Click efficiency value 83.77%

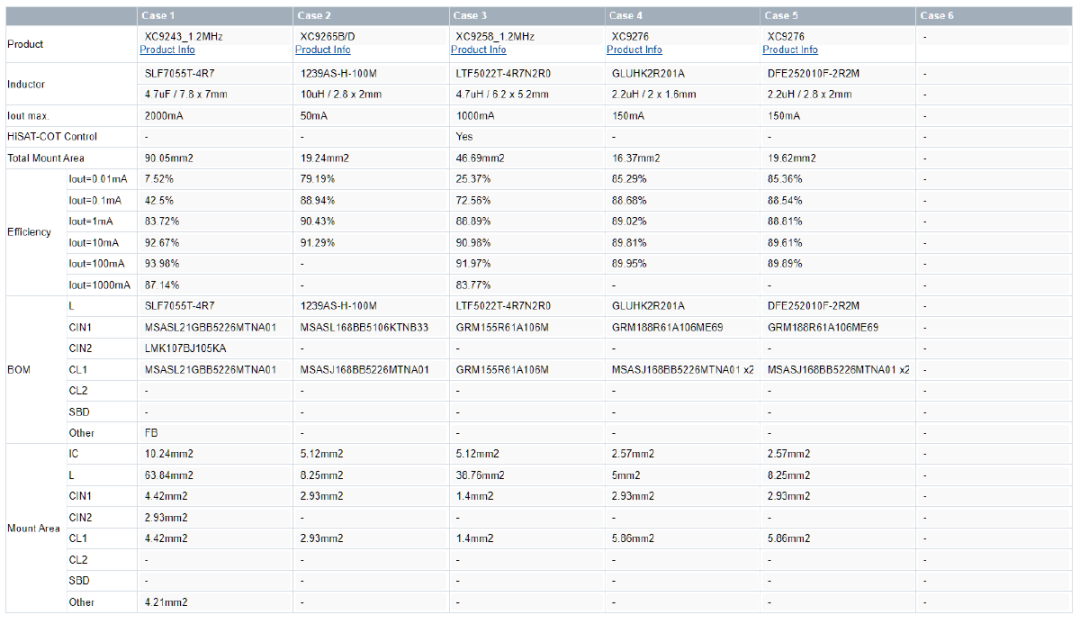[x=473, y=284]
